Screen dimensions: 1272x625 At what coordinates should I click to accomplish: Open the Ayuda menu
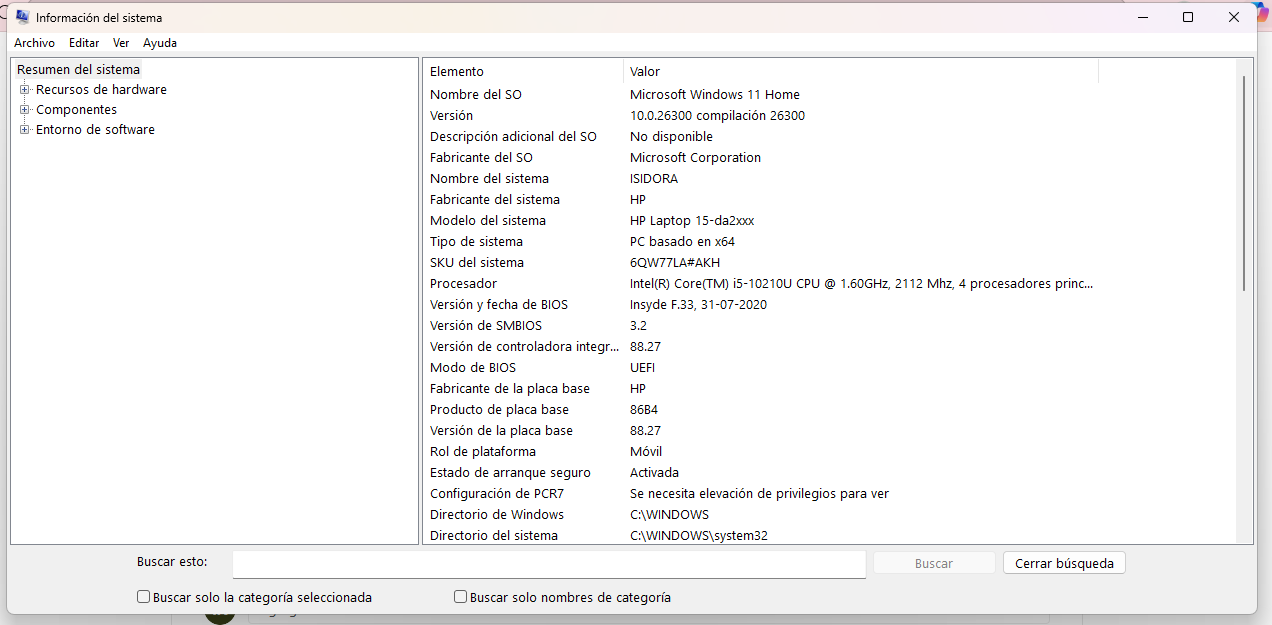160,43
